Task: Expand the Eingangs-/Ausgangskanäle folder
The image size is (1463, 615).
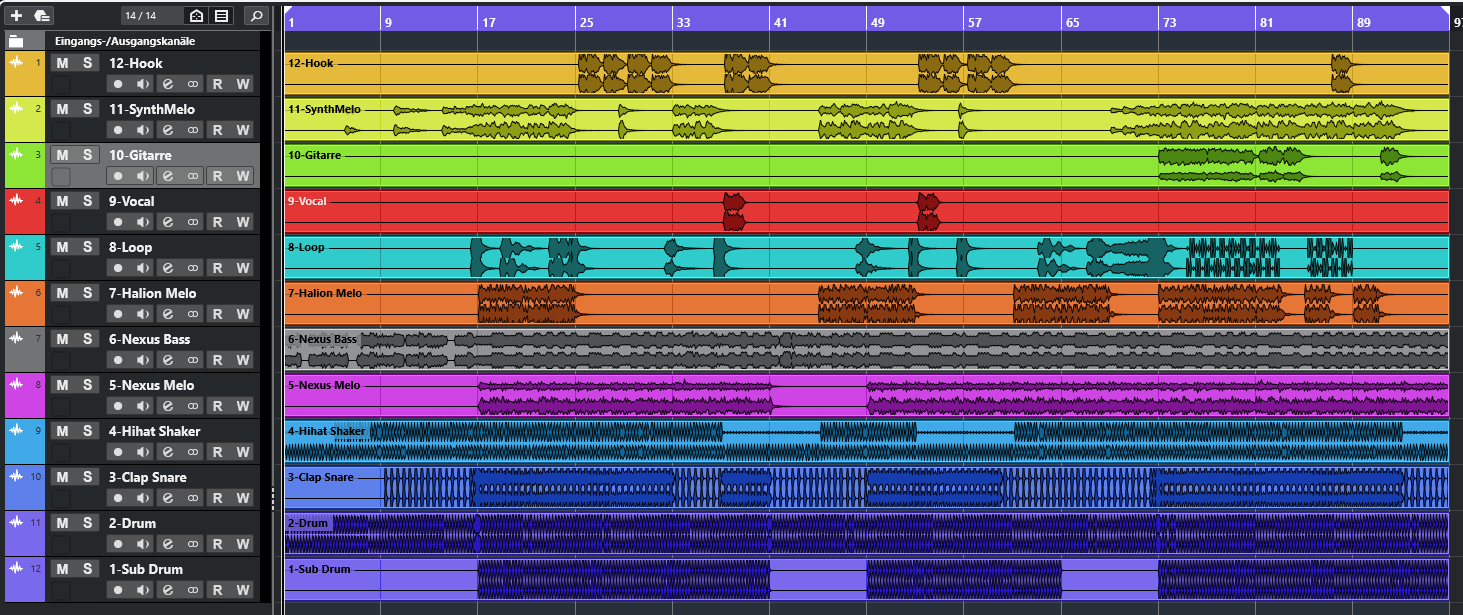Action: click(16, 41)
